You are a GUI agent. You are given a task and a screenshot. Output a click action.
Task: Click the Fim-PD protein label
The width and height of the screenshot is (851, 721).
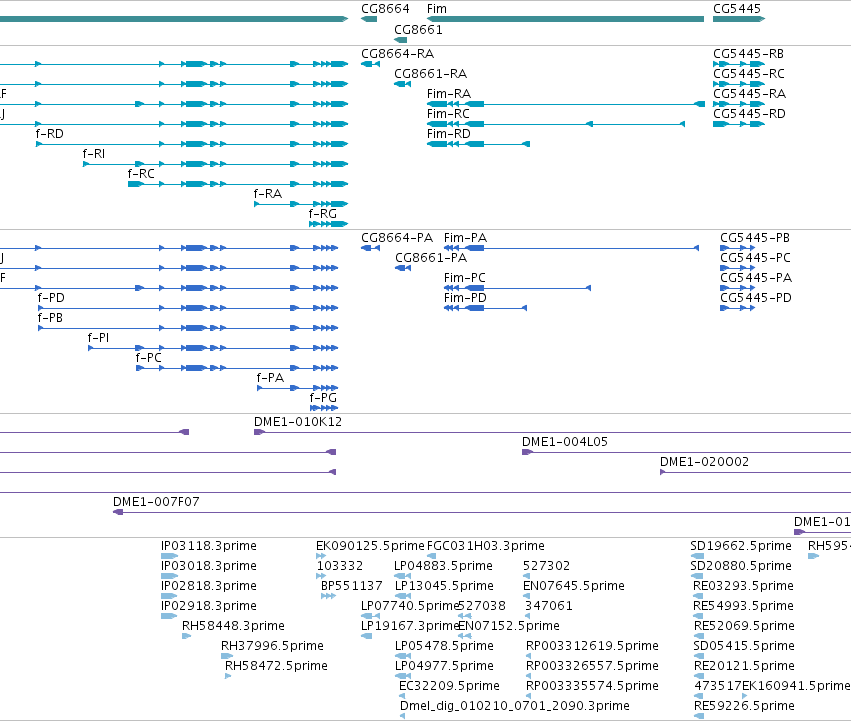coord(465,298)
